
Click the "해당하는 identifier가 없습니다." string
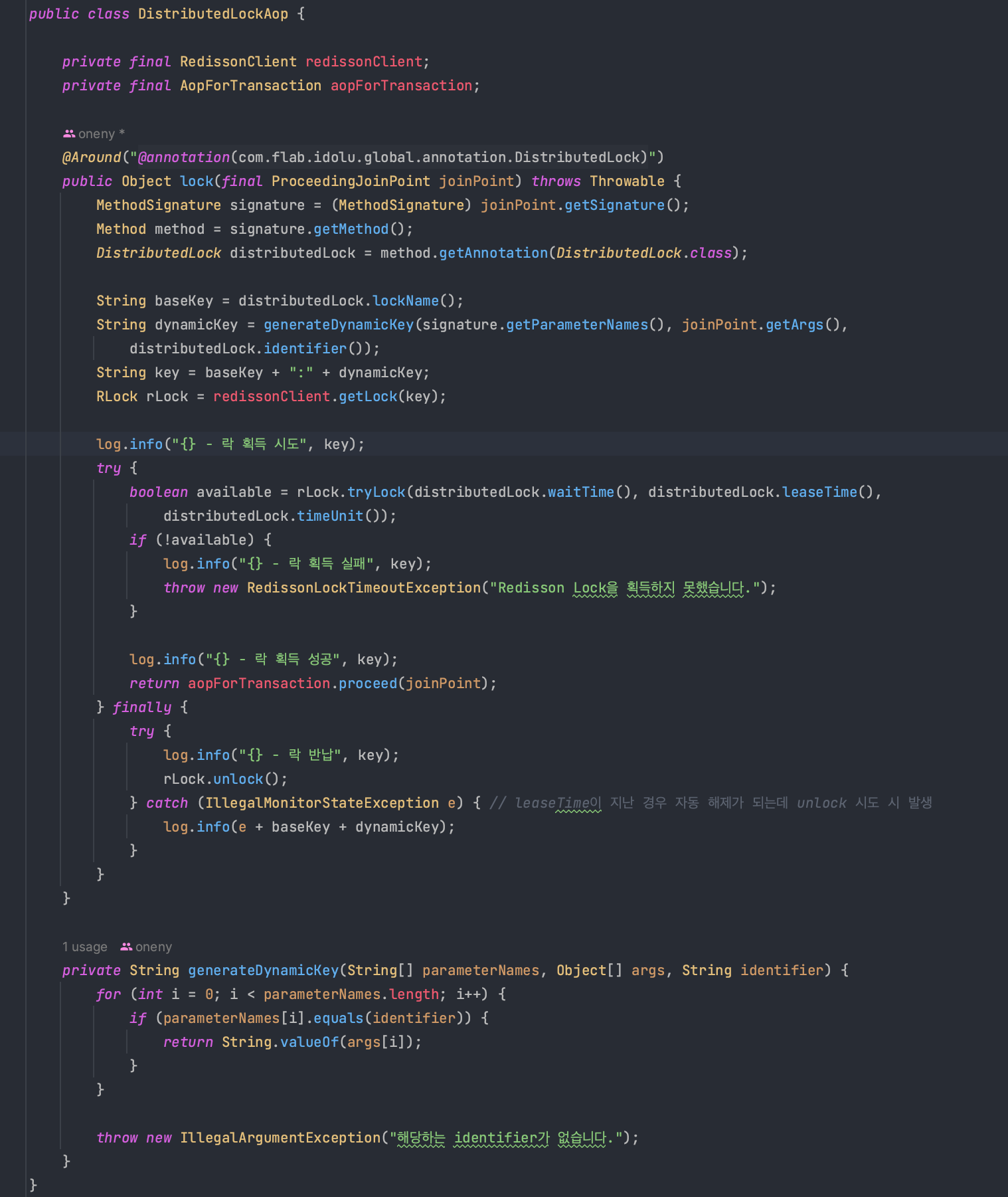(x=506, y=1138)
